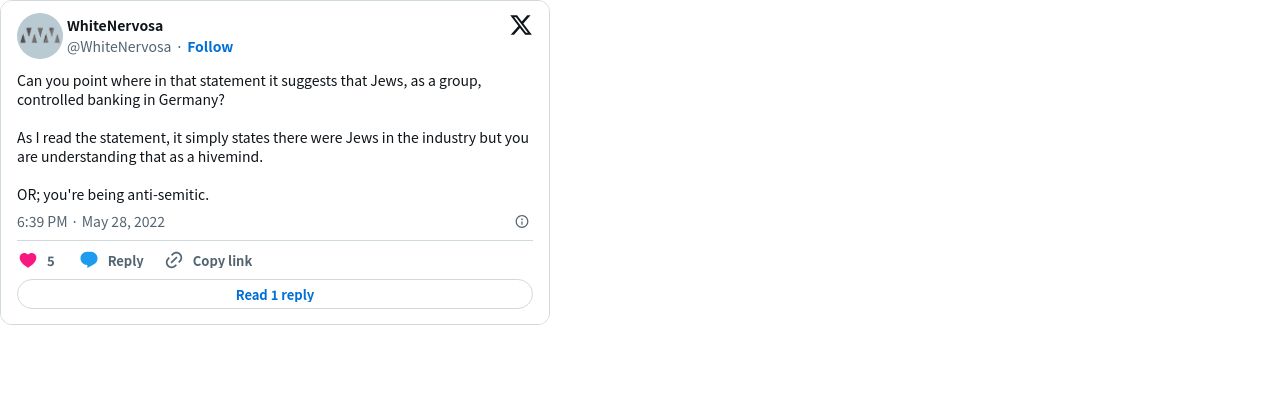Follow the WhiteNervosa account
The width and height of the screenshot is (1284, 393).
[x=210, y=47]
